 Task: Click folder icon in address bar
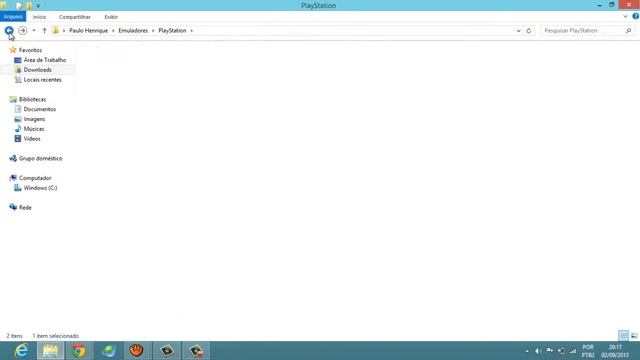(x=56, y=31)
